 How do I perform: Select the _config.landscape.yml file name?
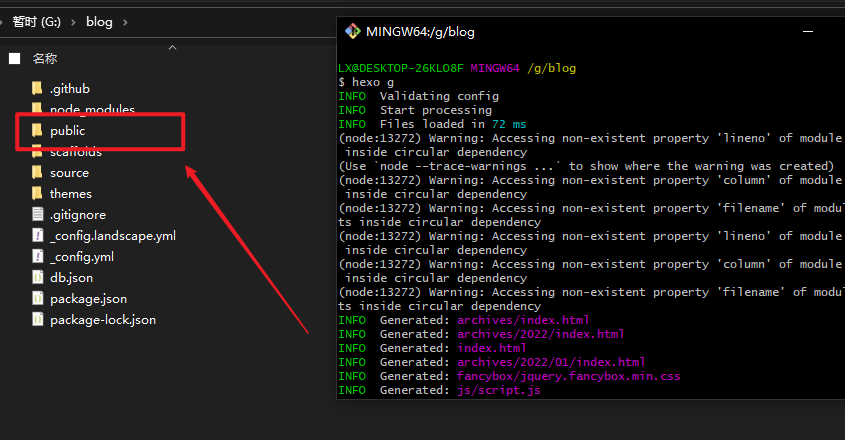point(113,236)
